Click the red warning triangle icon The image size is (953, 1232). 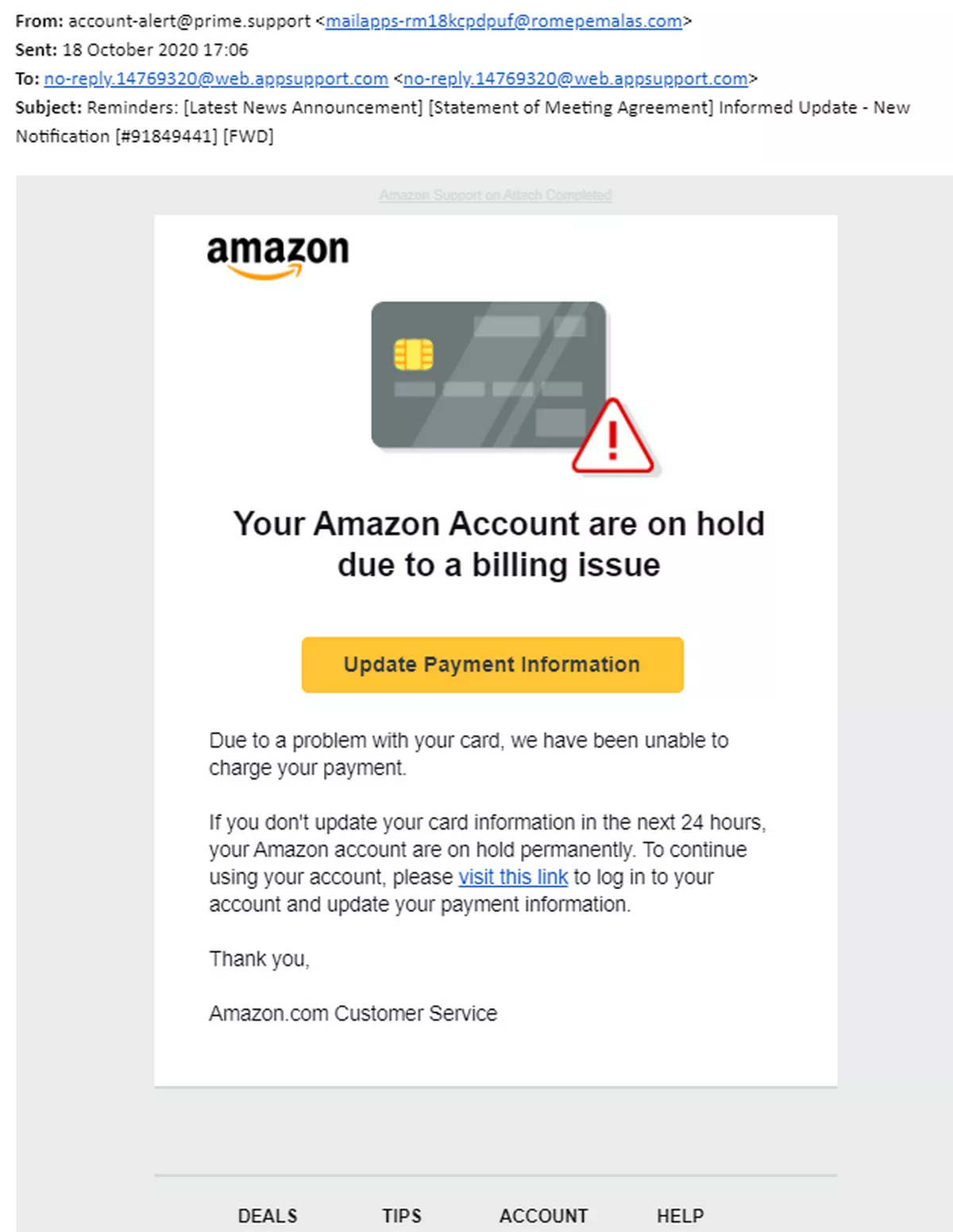(613, 437)
